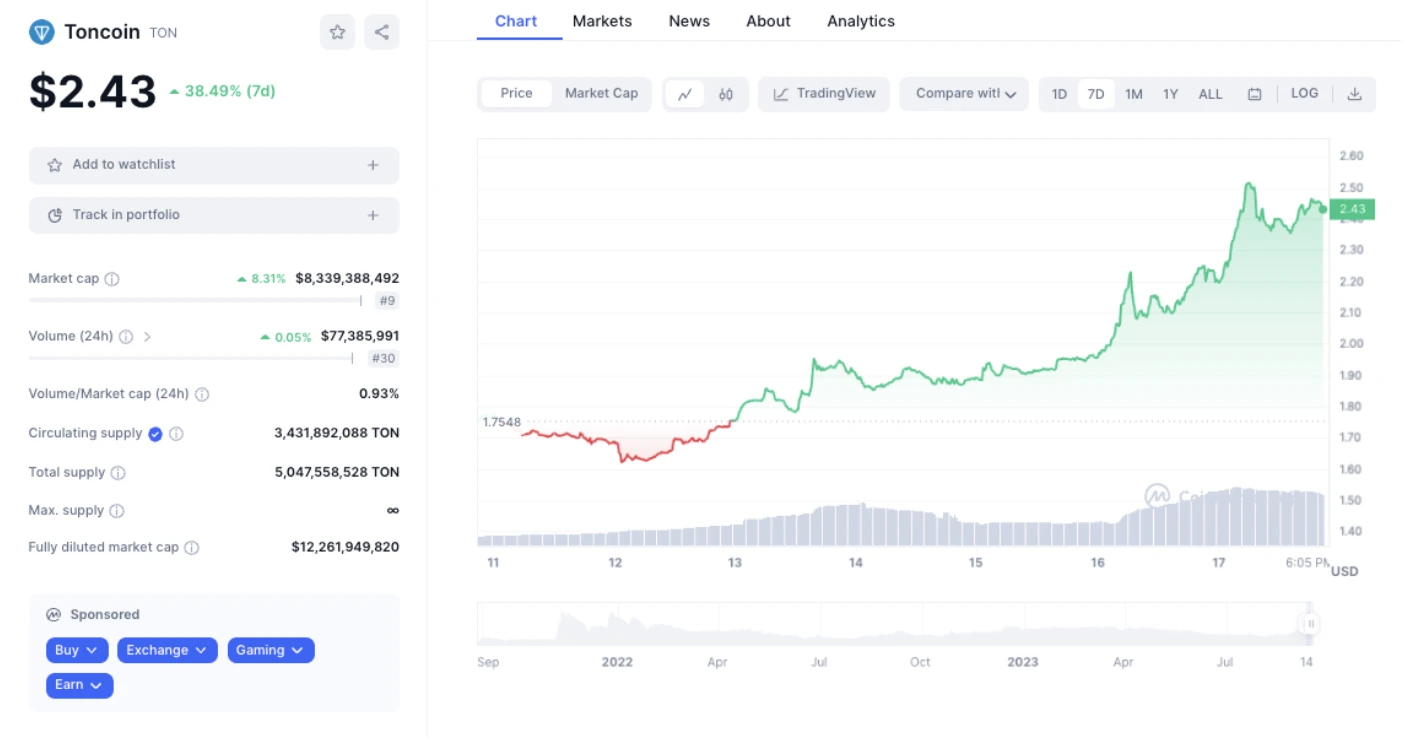Click info icon beside Fully diluted market cap
The height and width of the screenshot is (744, 1404).
192,548
